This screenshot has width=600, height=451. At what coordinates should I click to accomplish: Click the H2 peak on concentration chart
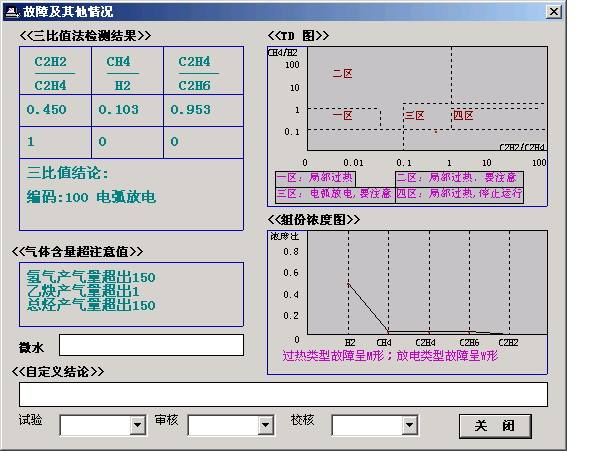tap(349, 284)
